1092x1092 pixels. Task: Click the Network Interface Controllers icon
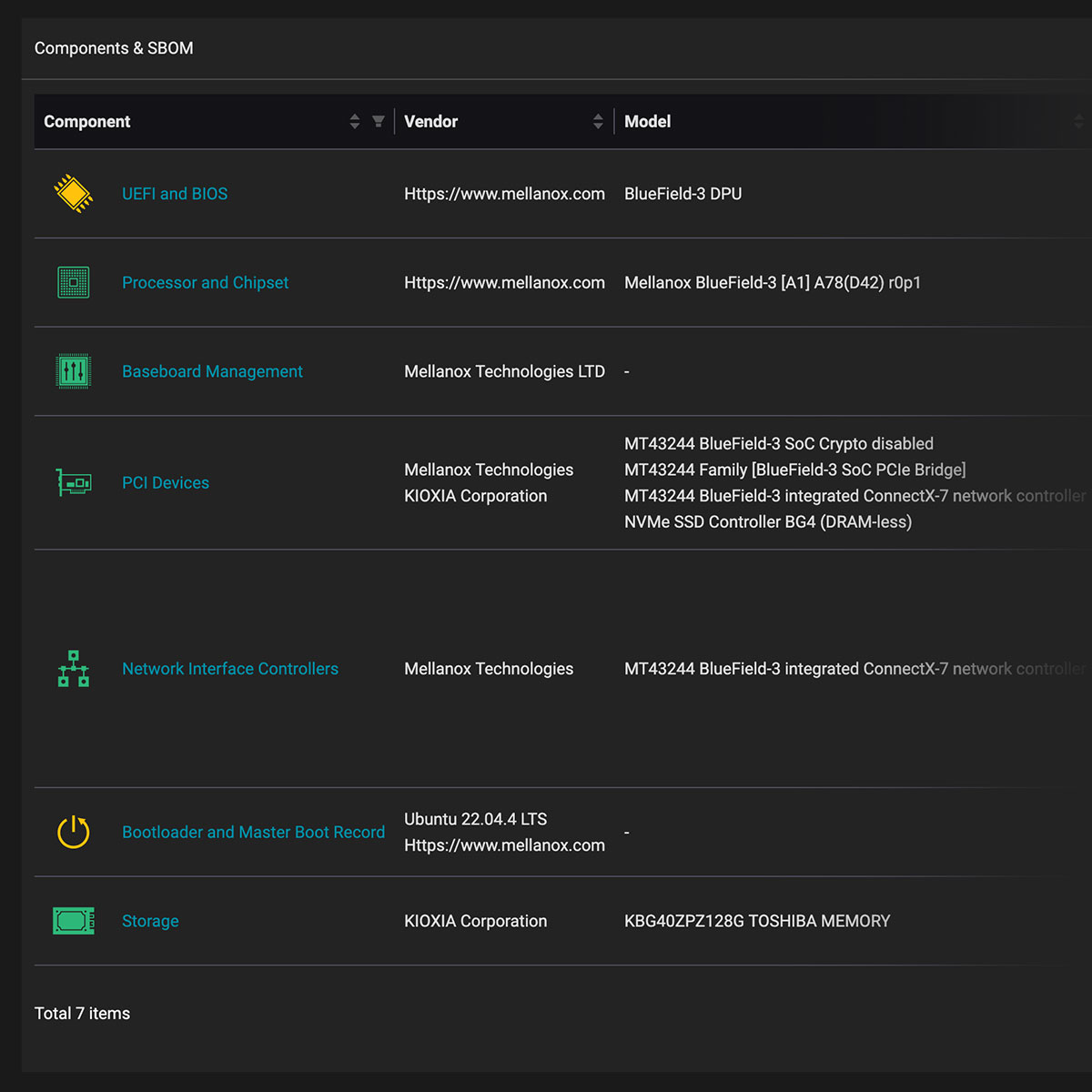74,669
